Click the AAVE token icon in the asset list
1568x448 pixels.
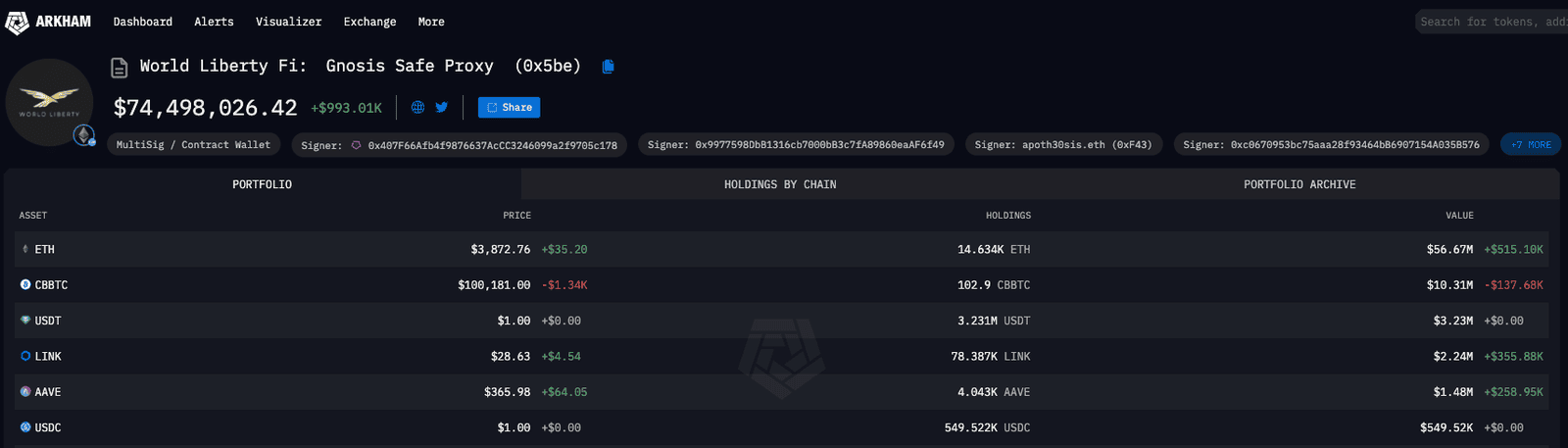pyautogui.click(x=25, y=392)
